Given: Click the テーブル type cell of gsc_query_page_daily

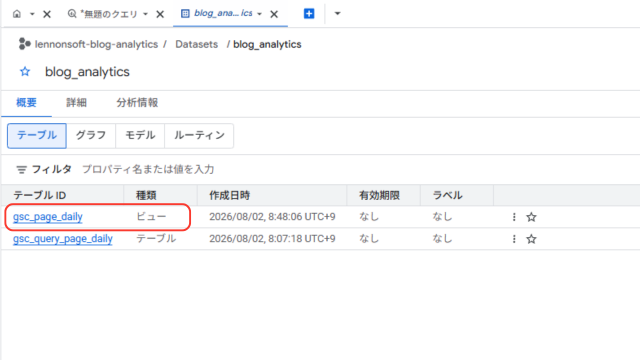Looking at the screenshot, I should 156,238.
